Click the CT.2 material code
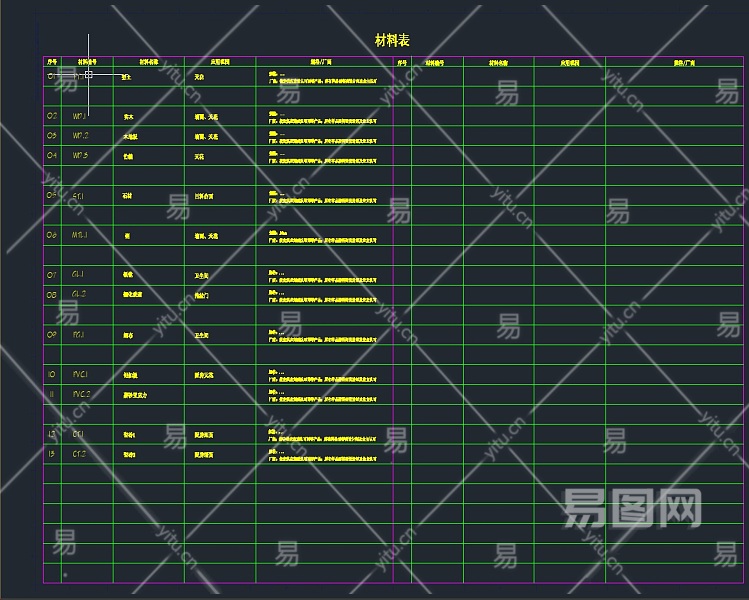 pos(79,454)
